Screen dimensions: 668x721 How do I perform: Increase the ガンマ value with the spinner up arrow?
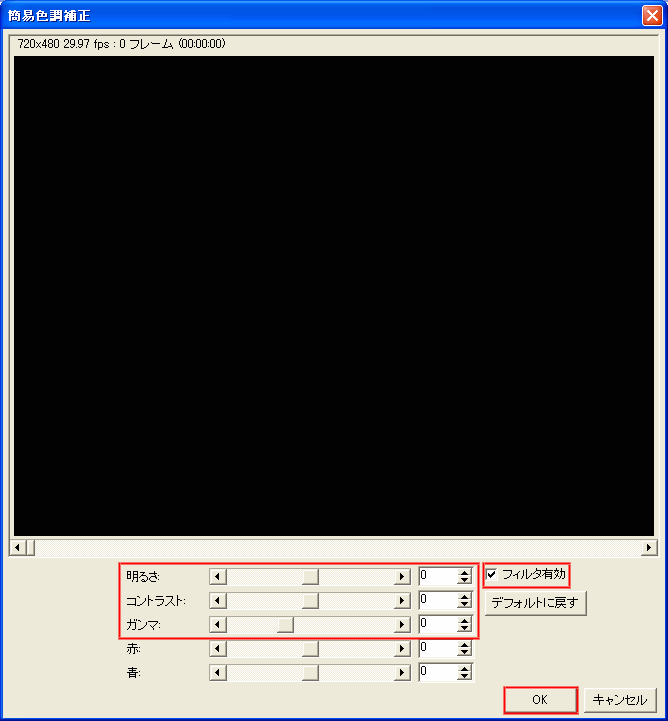click(464, 620)
